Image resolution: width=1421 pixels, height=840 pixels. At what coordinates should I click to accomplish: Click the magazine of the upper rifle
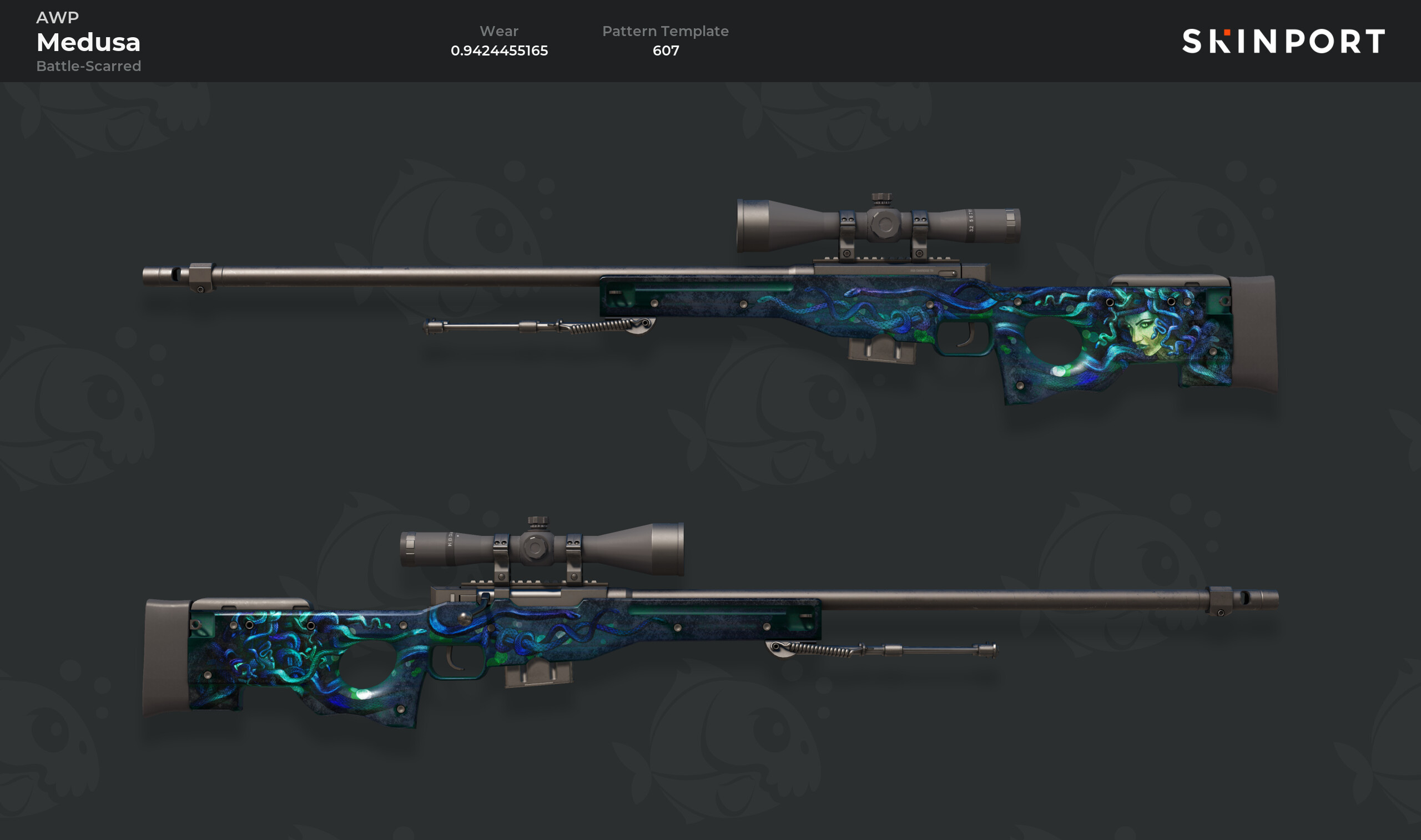(x=881, y=348)
